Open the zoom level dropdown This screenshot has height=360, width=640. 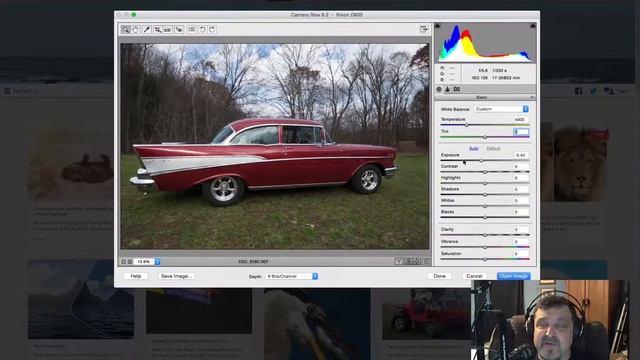(x=147, y=262)
